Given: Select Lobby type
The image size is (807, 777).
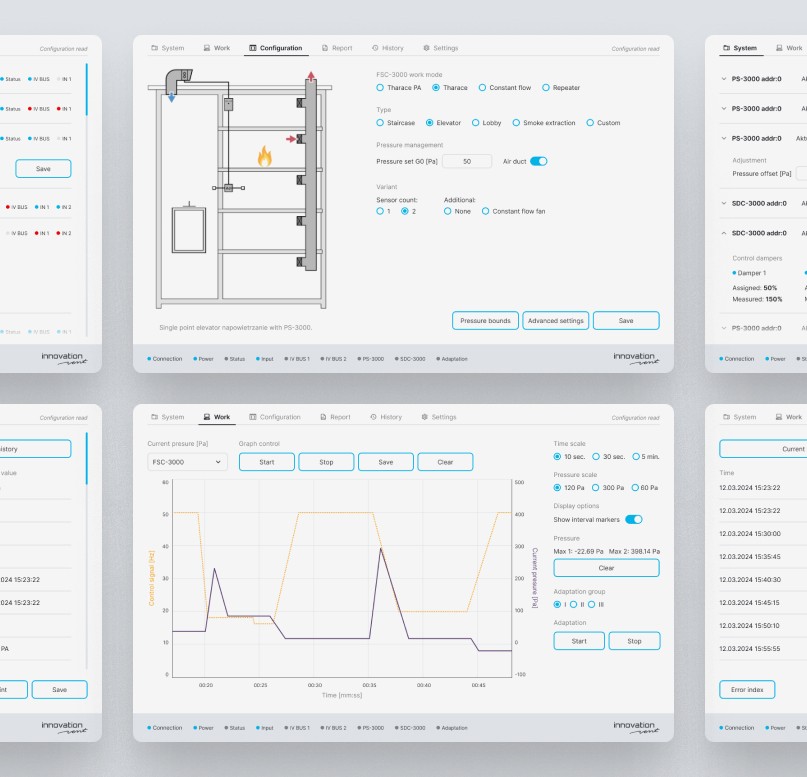Looking at the screenshot, I should (x=486, y=122).
